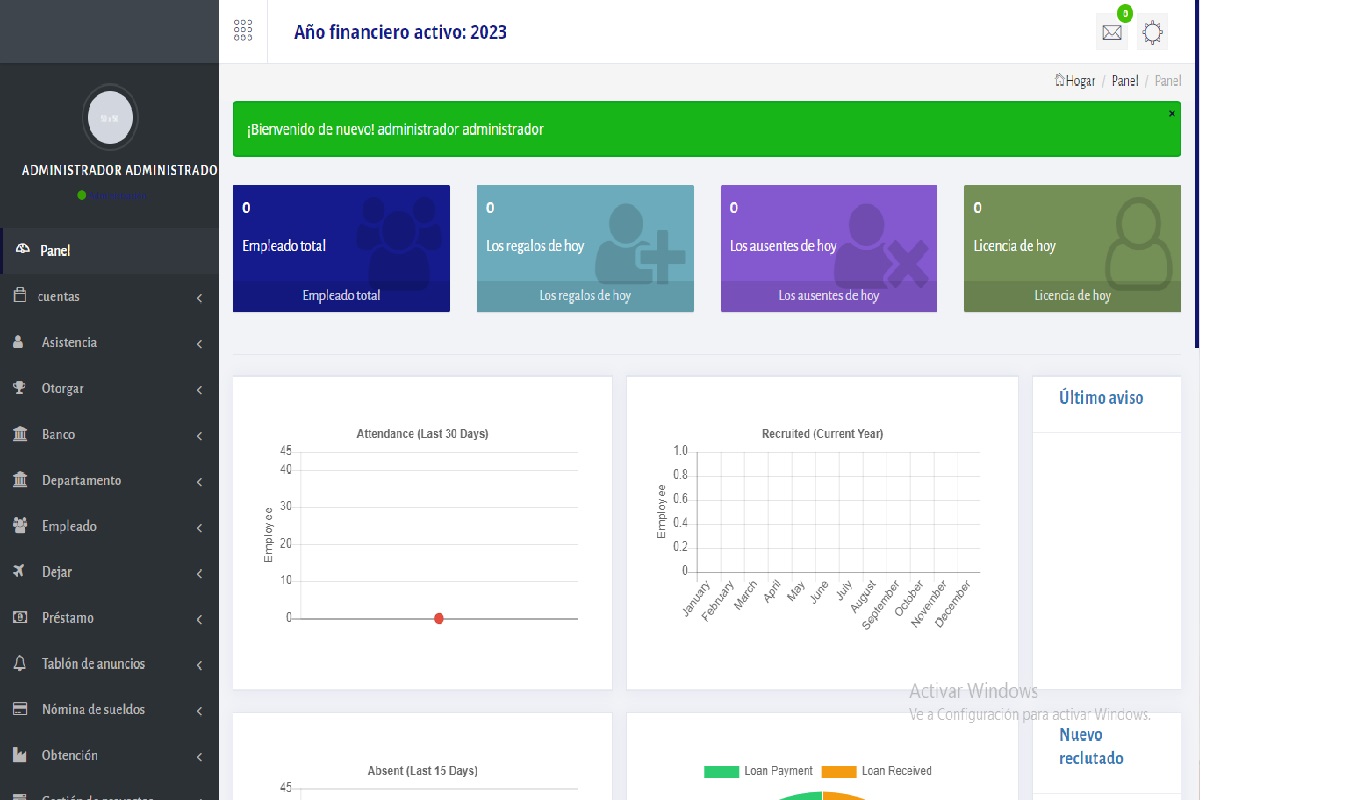
Task: Open Licencia de hoy card footer link
Action: pos(1072,296)
